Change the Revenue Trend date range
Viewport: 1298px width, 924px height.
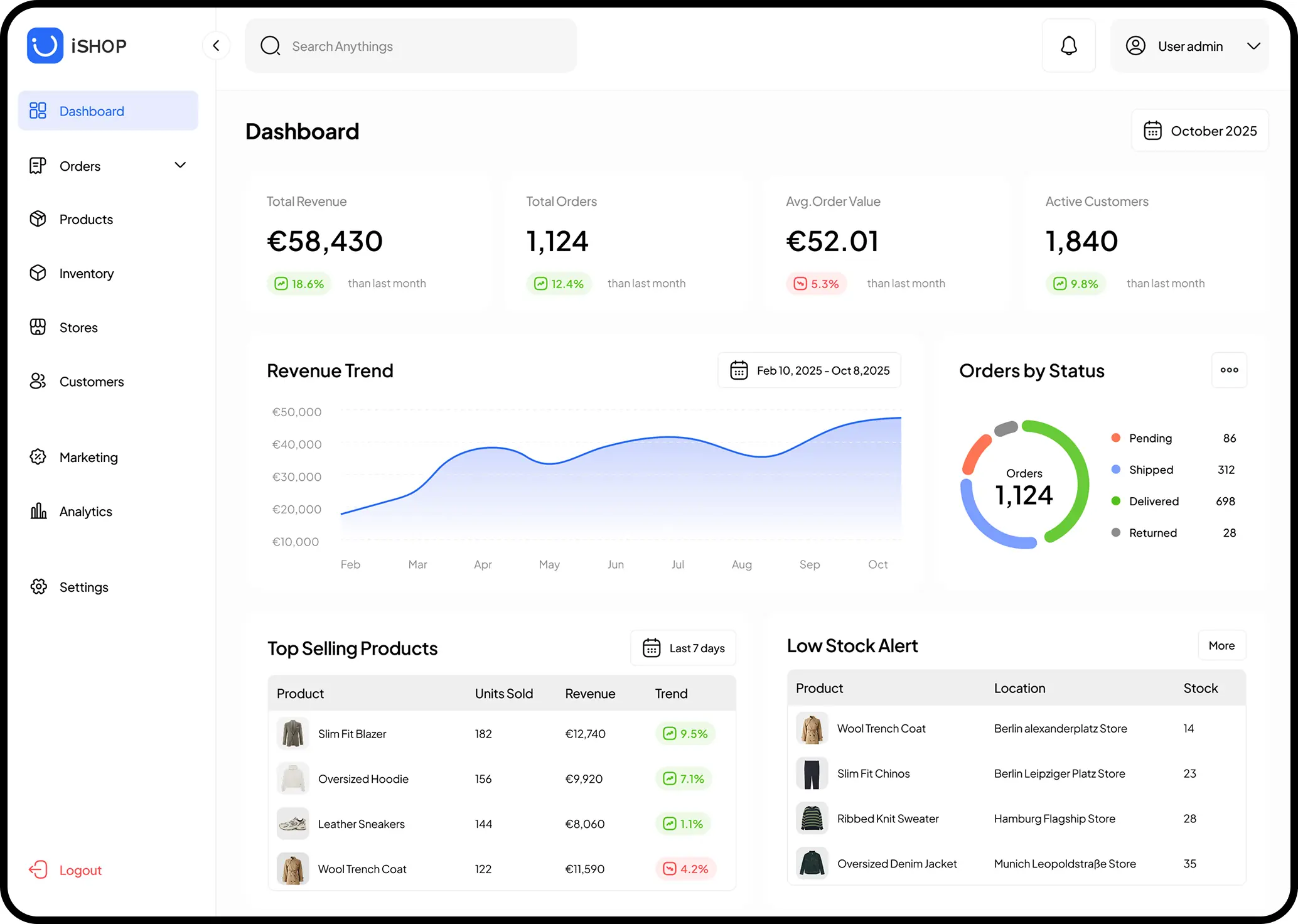click(x=809, y=370)
